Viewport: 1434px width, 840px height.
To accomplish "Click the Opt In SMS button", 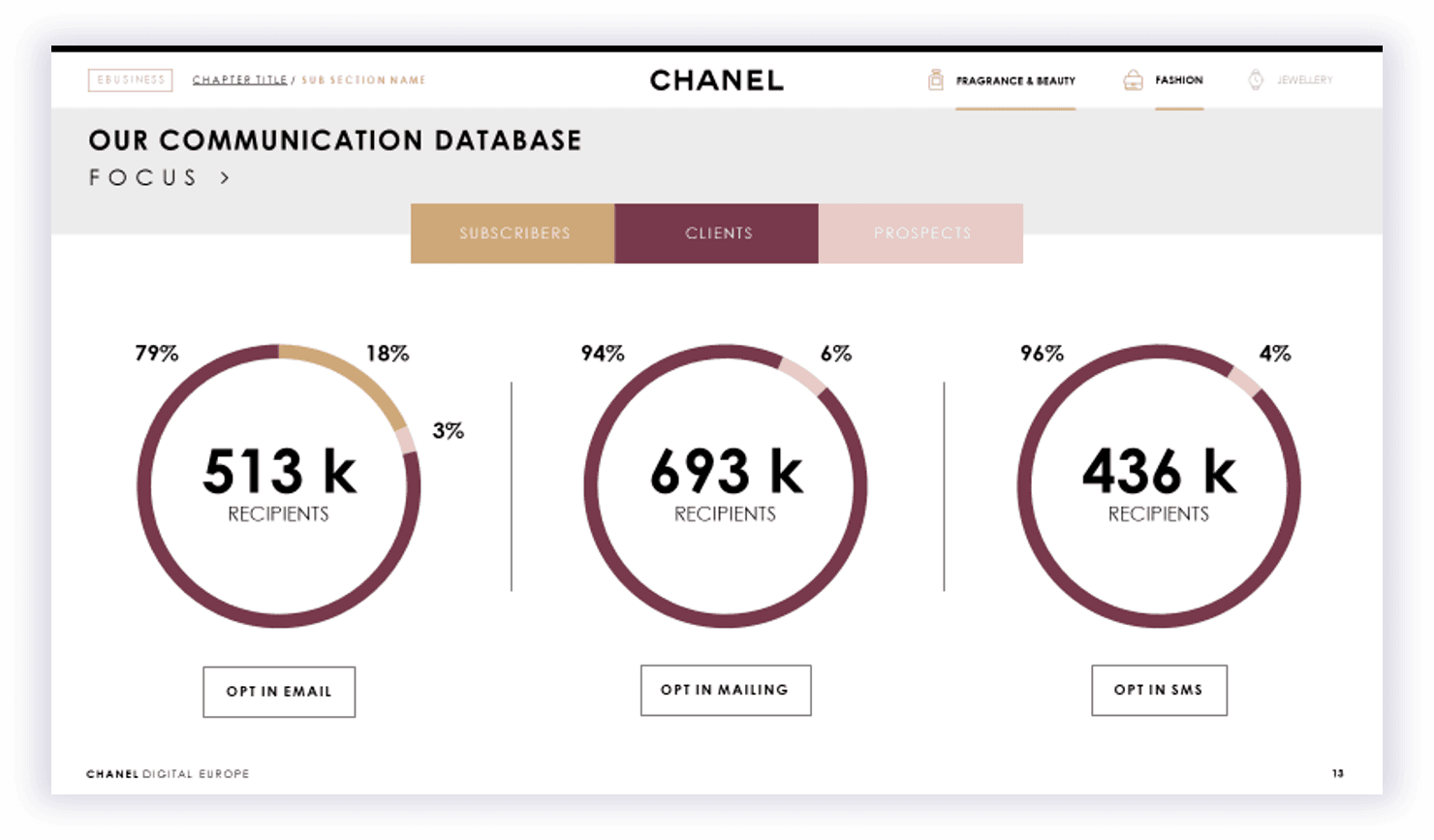I will tap(1159, 690).
